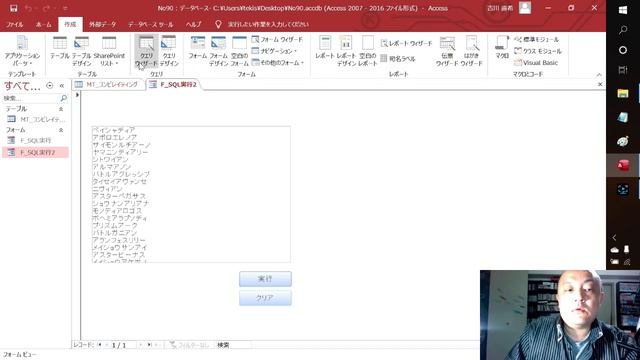Click the テーブル デザイン icon

point(82,51)
